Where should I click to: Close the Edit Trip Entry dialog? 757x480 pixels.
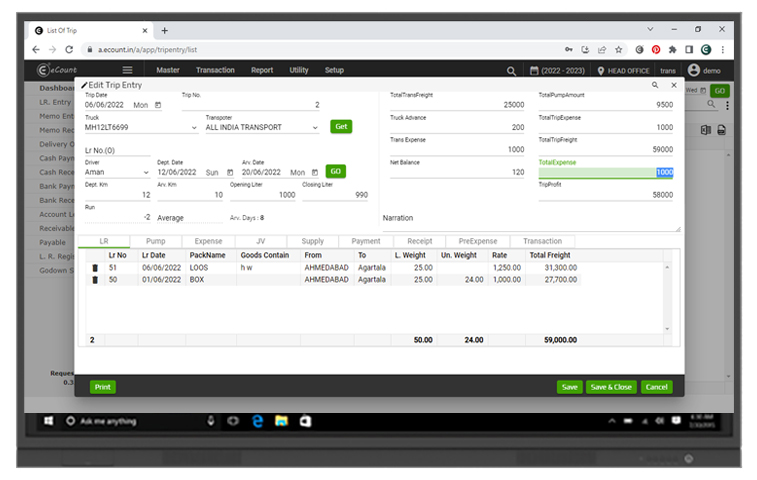(674, 85)
